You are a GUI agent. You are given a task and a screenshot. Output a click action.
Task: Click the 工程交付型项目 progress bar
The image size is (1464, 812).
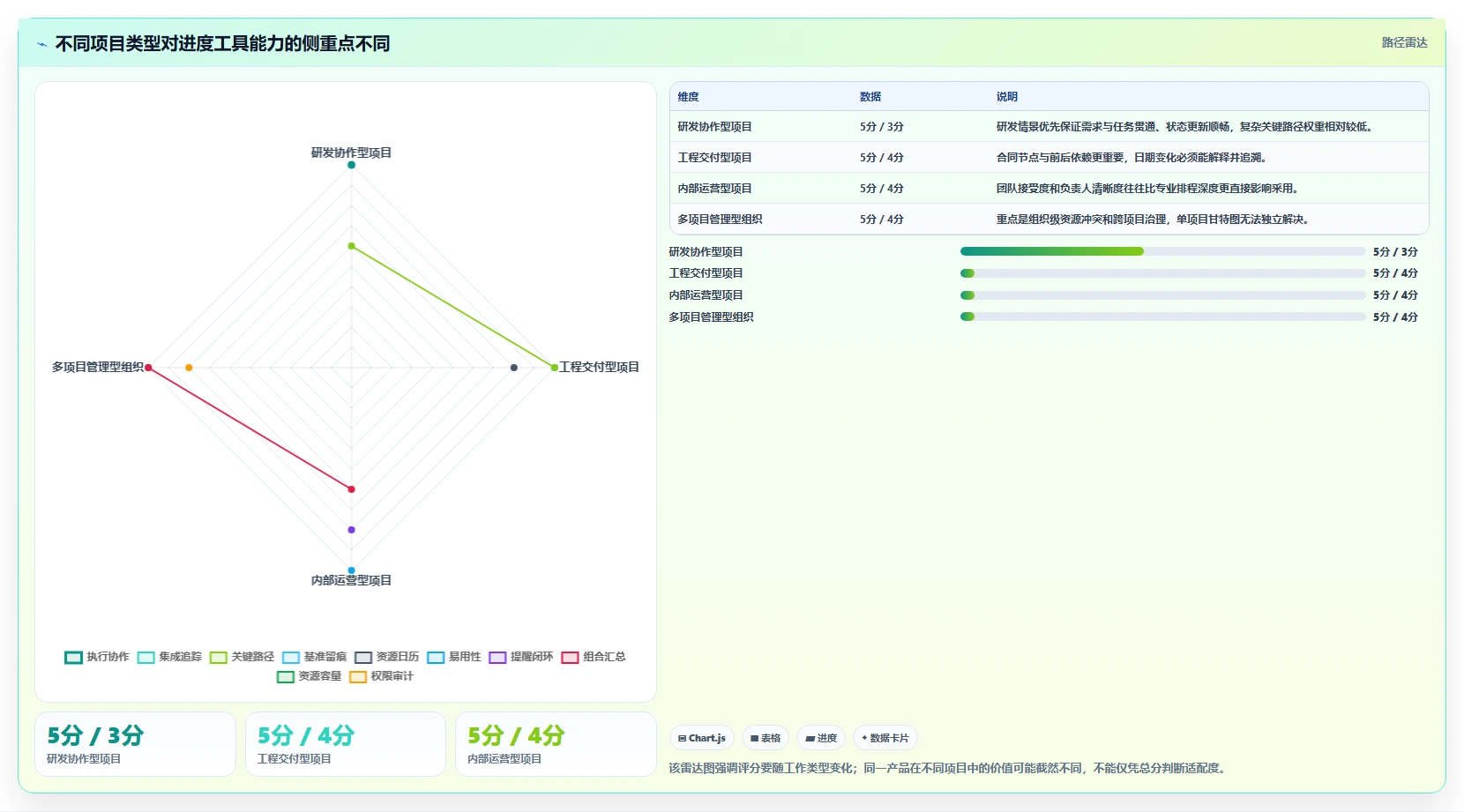tap(1162, 273)
